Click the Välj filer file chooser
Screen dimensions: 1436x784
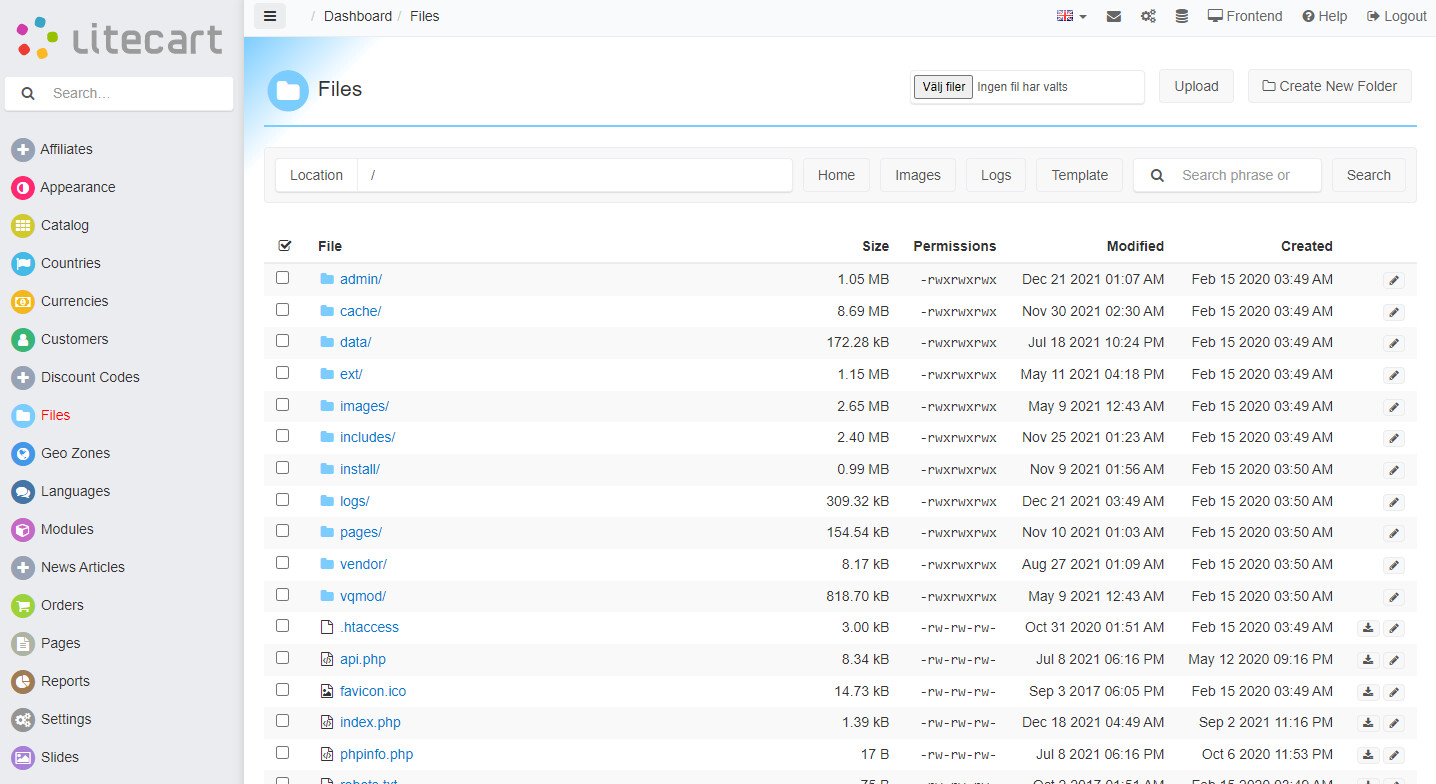pyautogui.click(x=942, y=87)
